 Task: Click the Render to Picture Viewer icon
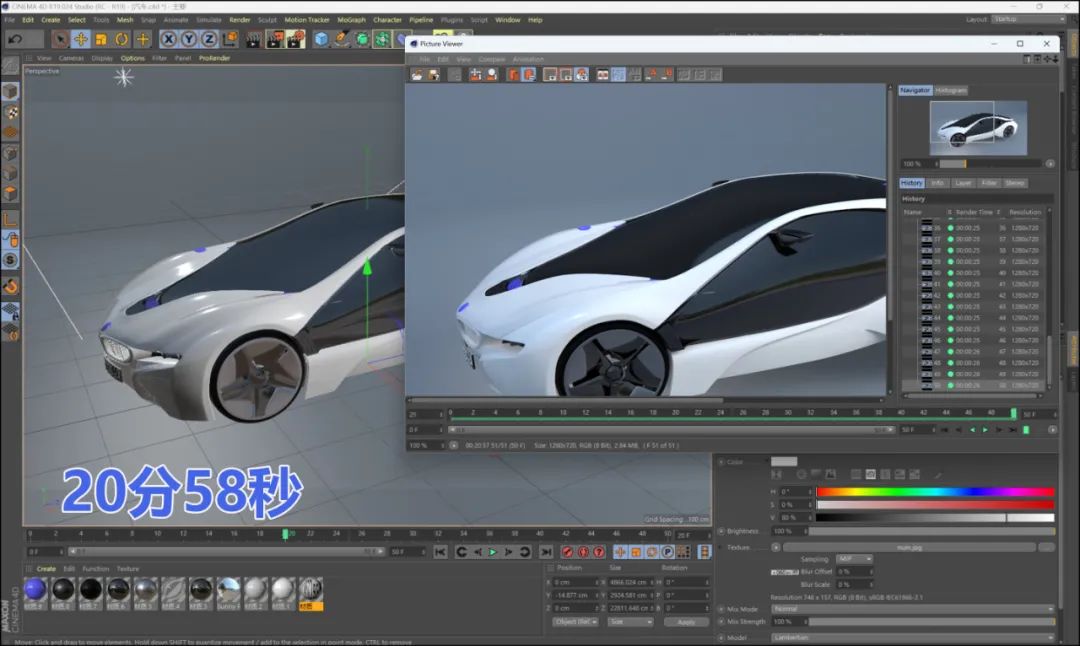274,39
